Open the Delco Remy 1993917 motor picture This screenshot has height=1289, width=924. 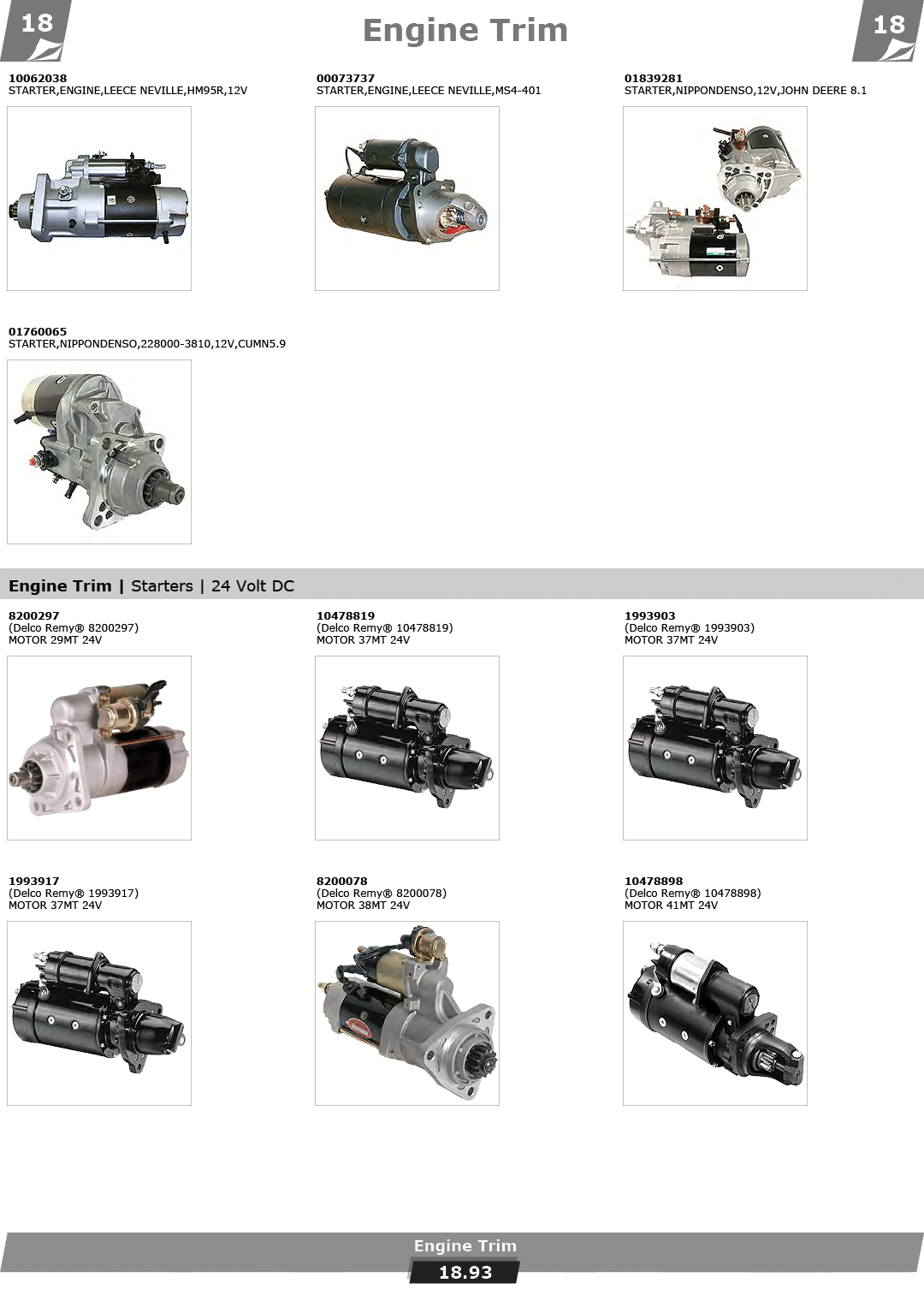(99, 1013)
